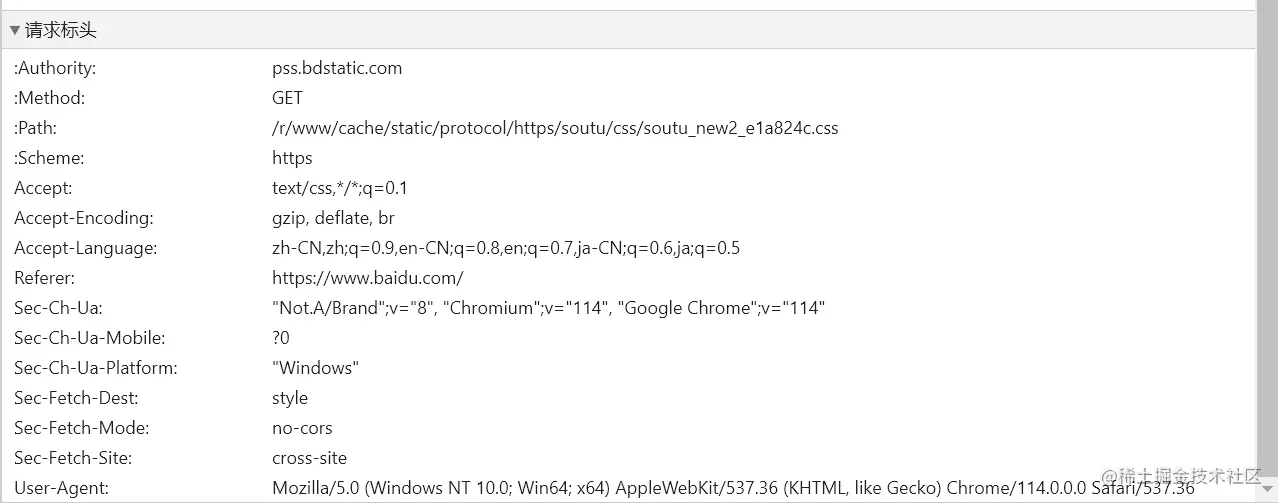Screen dimensions: 1278x503
Task: Click the GET method value
Action: [287, 98]
